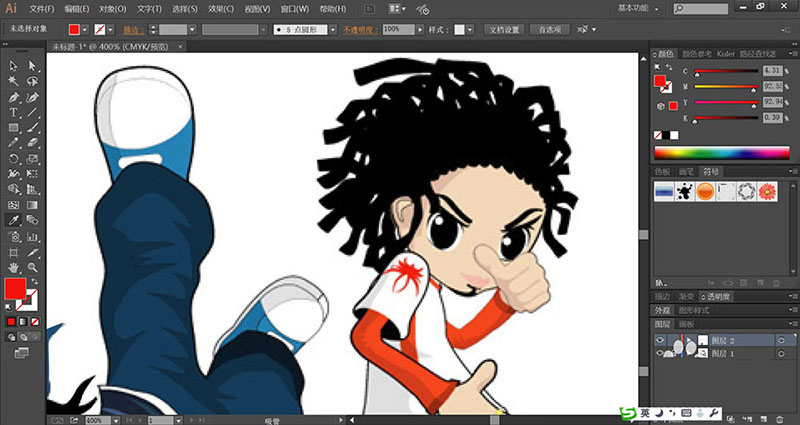800x425 pixels.
Task: Select the Rectangle tool
Action: point(14,128)
